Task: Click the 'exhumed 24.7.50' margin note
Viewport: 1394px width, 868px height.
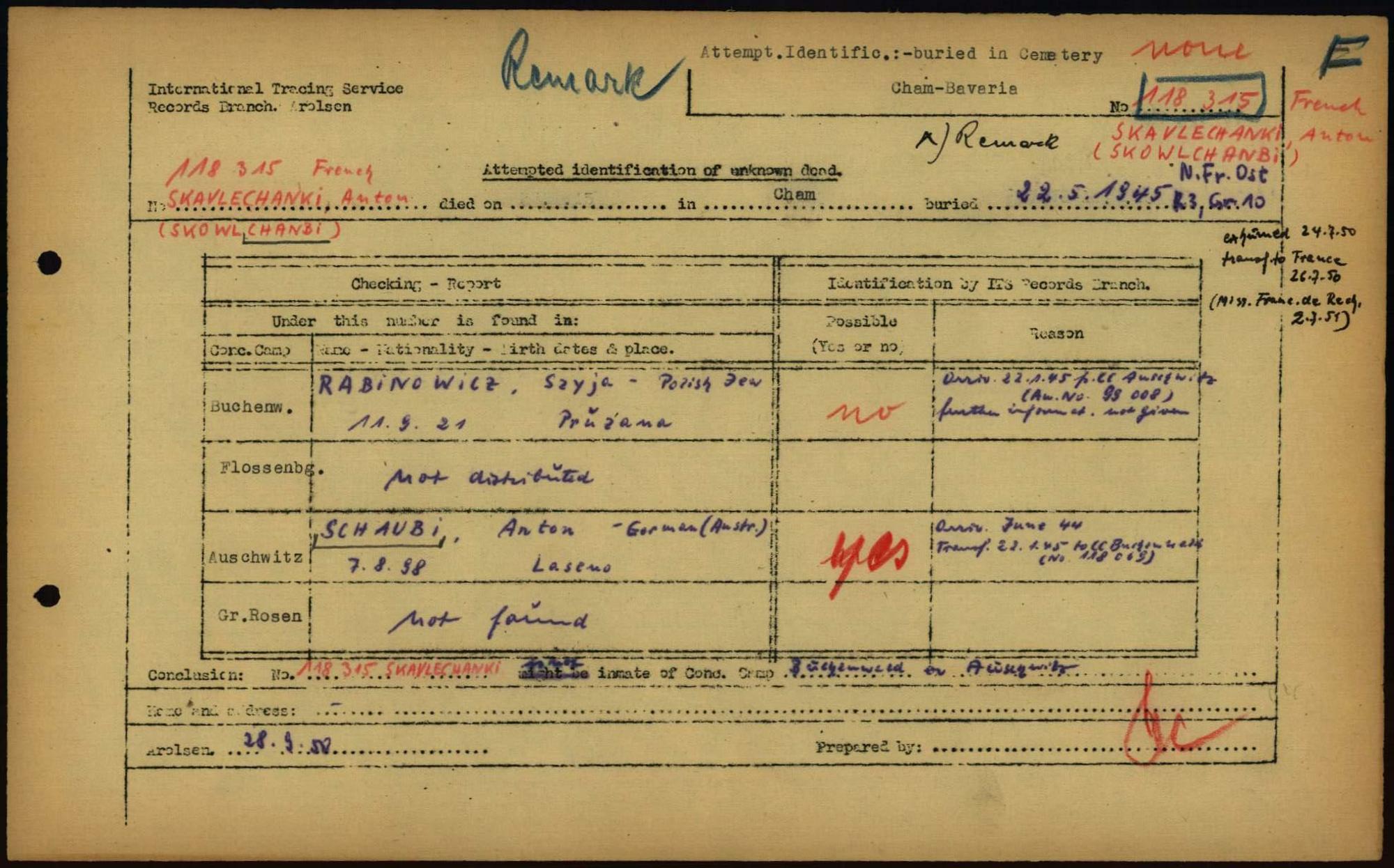Action: [1288, 233]
